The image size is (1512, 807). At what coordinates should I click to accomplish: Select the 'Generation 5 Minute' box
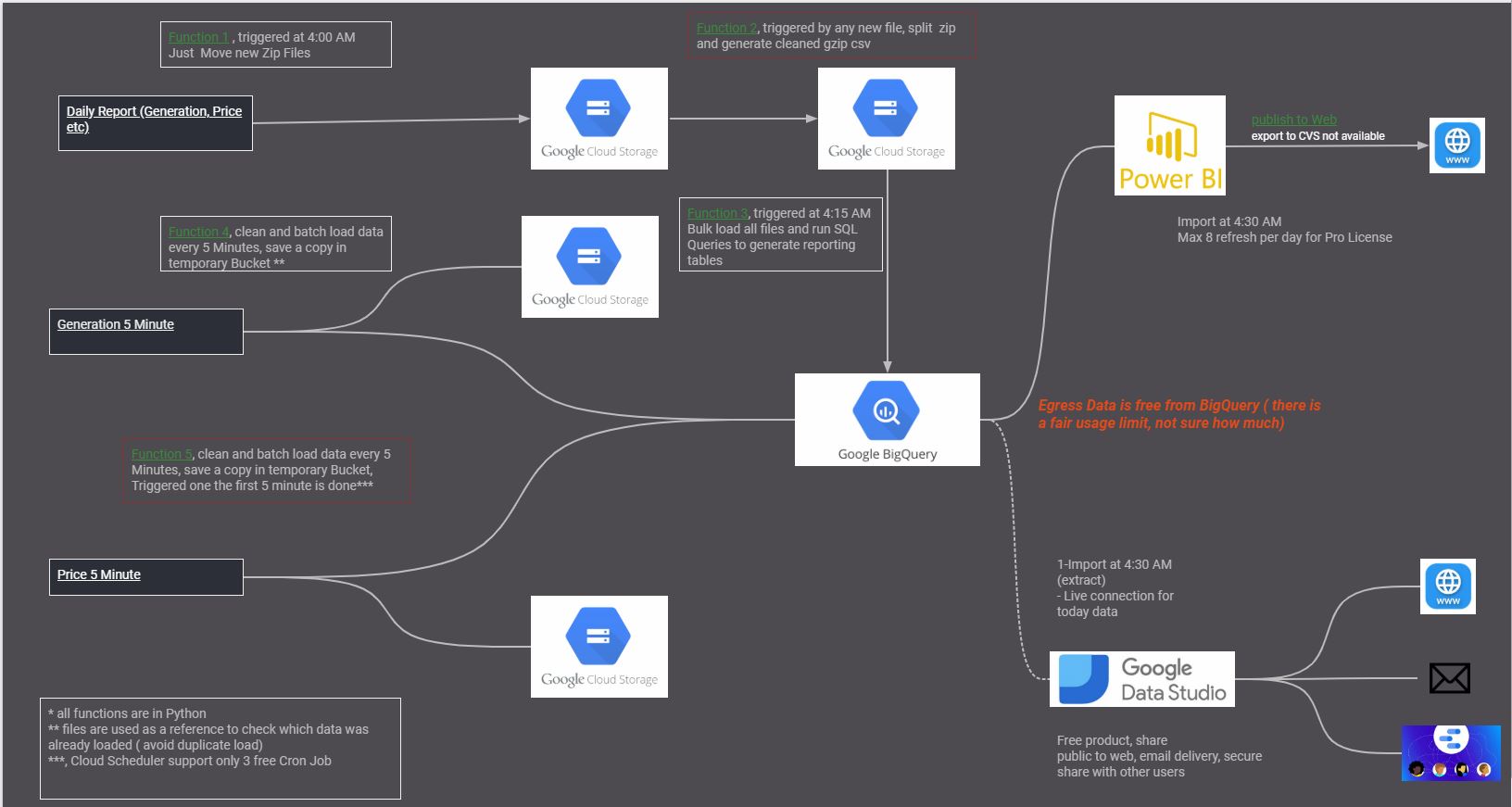click(x=146, y=332)
